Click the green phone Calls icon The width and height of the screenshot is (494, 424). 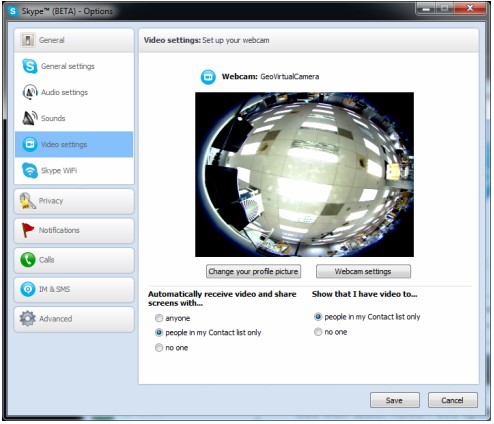[28, 260]
